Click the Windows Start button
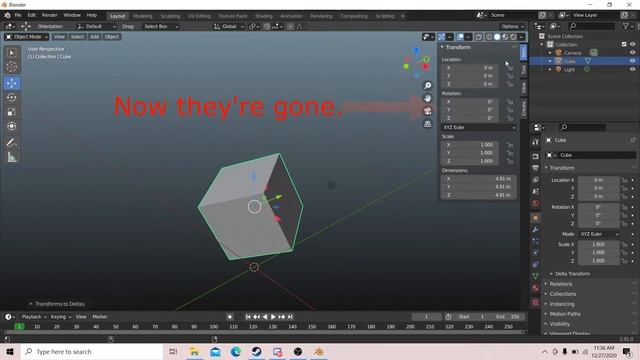The width and height of the screenshot is (640, 360). pos(10,351)
